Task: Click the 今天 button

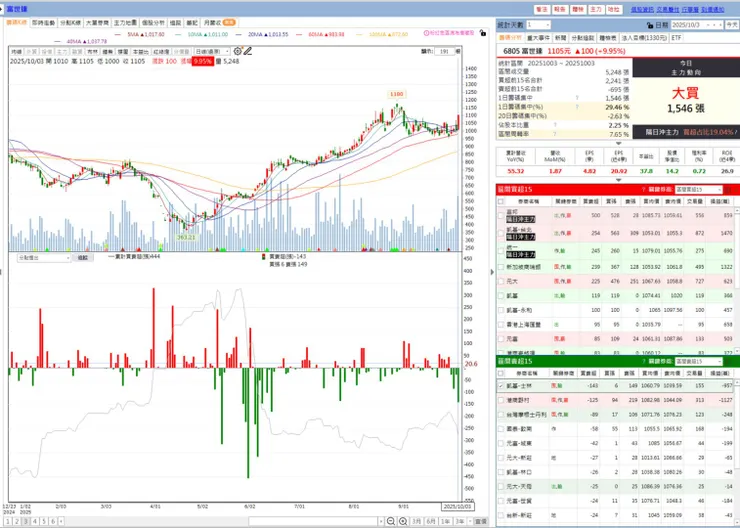Action: click(732, 25)
